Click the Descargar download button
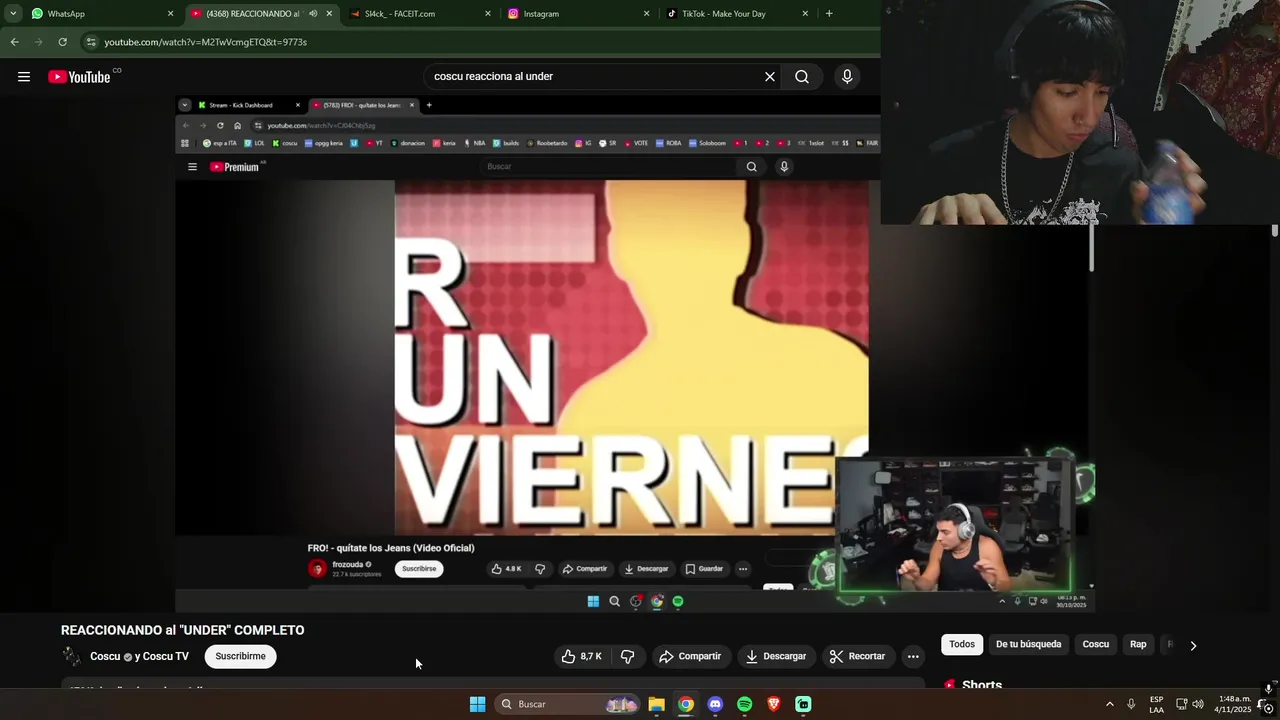This screenshot has height=720, width=1280. tap(776, 656)
